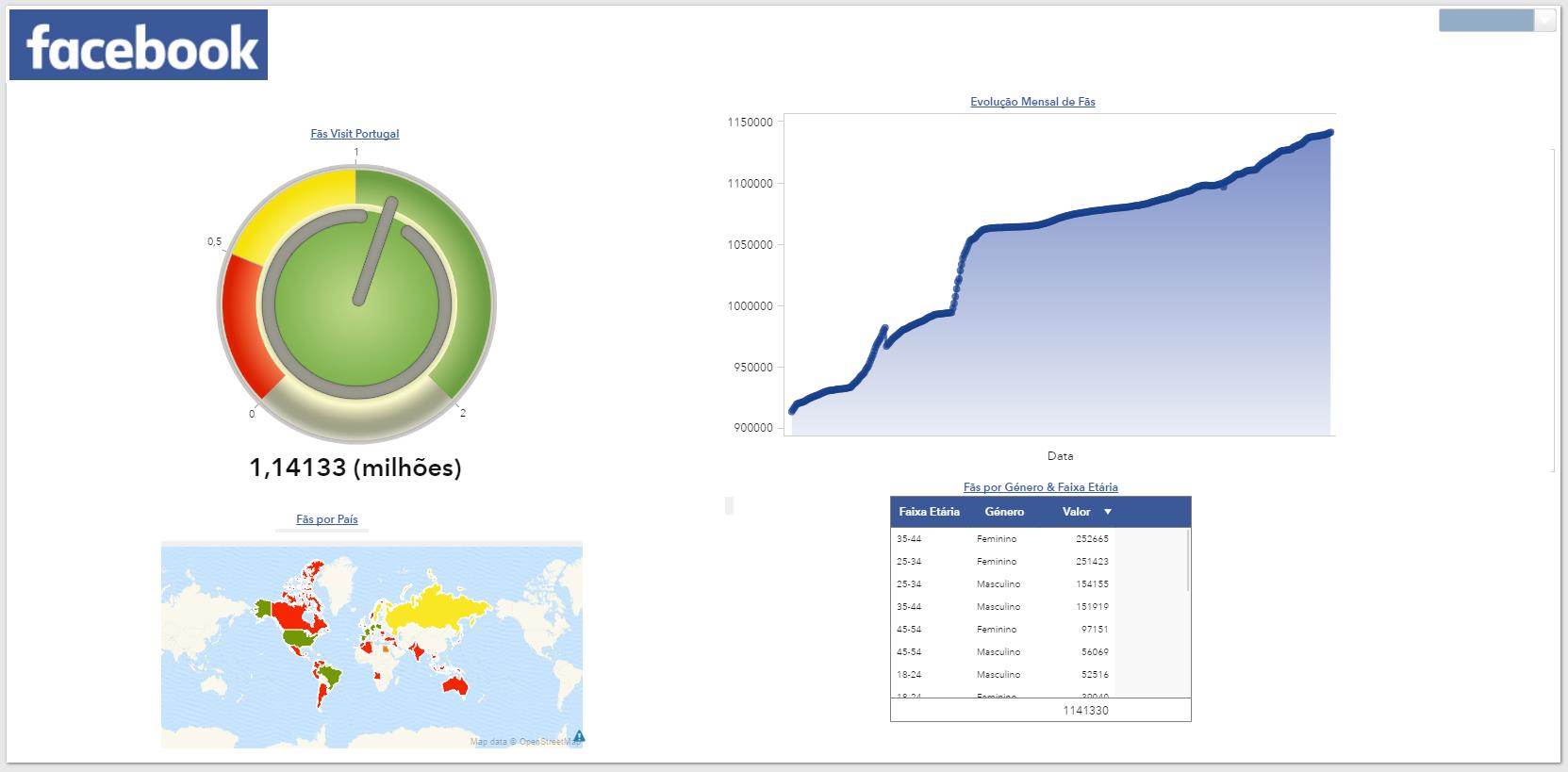This screenshot has height=772, width=1568.
Task: Click the 1000000 y-axis label
Action: [750, 306]
